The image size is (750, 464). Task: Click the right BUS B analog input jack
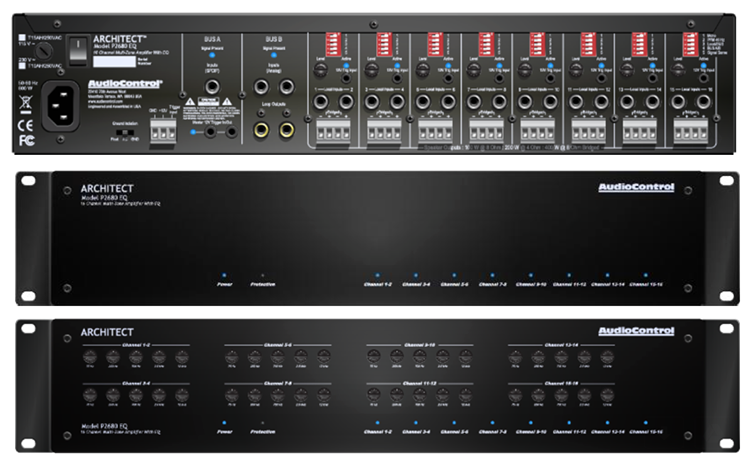[286, 87]
